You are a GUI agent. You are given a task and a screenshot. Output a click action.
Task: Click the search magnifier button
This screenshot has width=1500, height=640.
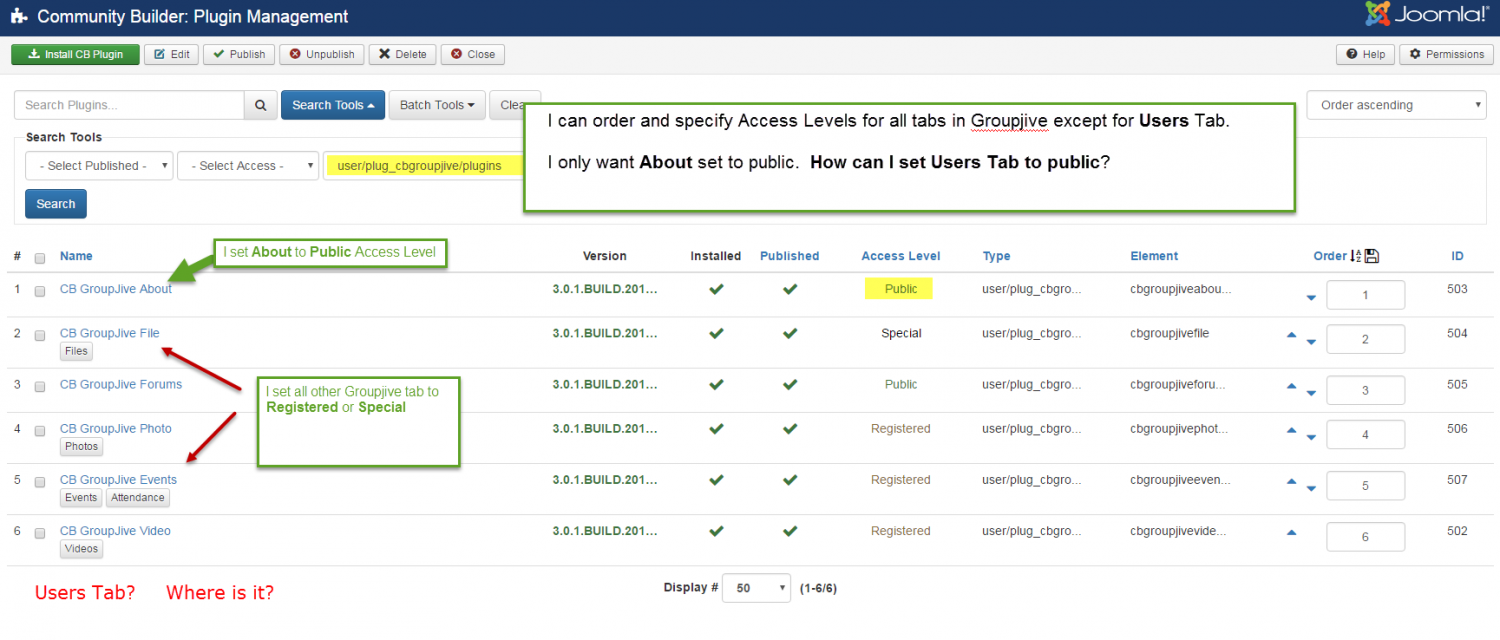point(260,105)
